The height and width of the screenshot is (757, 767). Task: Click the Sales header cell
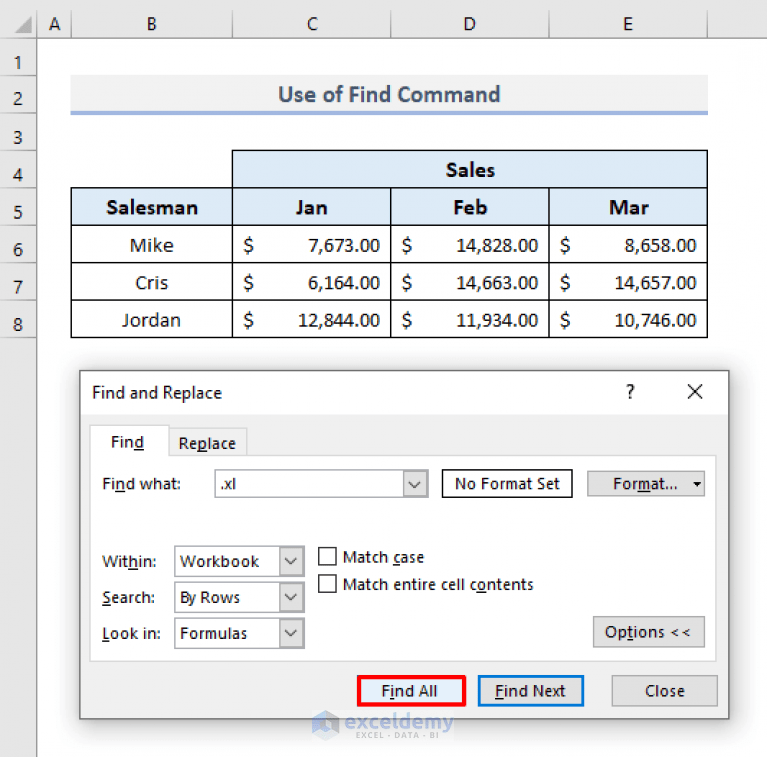[x=470, y=169]
